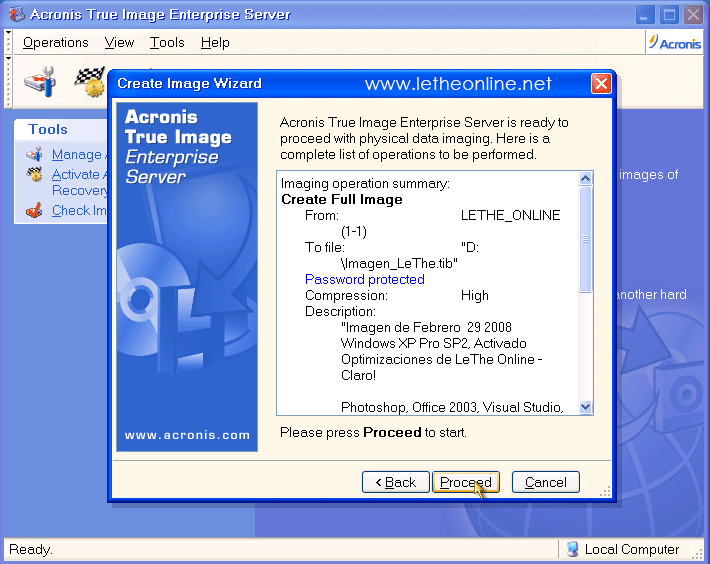The height and width of the screenshot is (564, 710).
Task: Open the View menu
Action: coord(119,43)
